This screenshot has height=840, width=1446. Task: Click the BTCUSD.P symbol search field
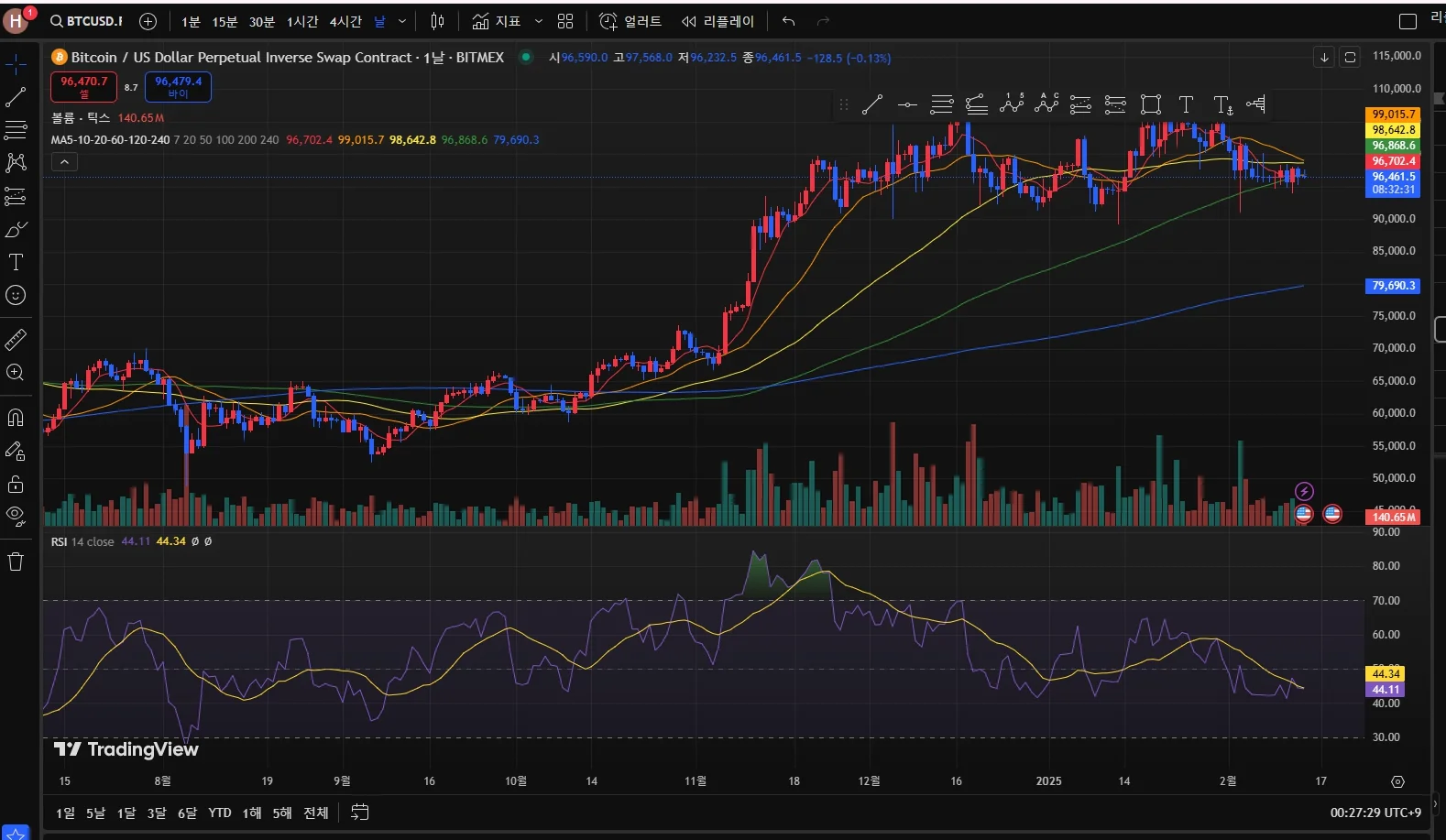click(87, 21)
